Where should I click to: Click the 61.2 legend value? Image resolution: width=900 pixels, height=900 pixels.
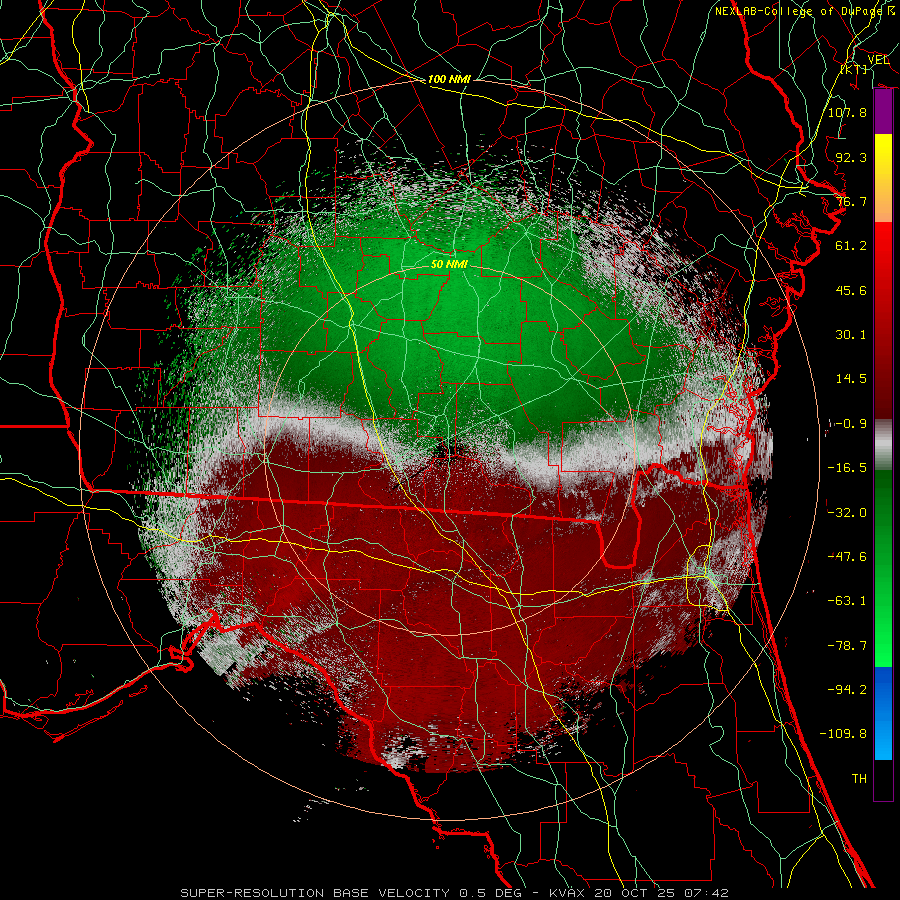pos(851,246)
